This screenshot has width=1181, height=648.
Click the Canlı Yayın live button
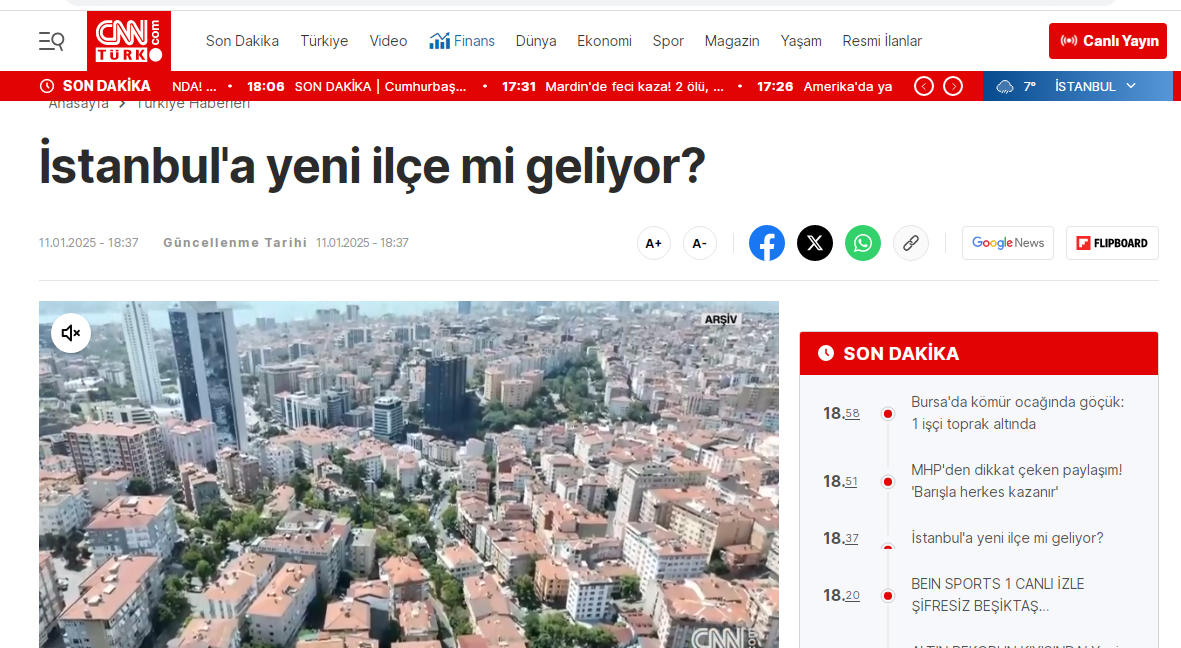click(1108, 41)
